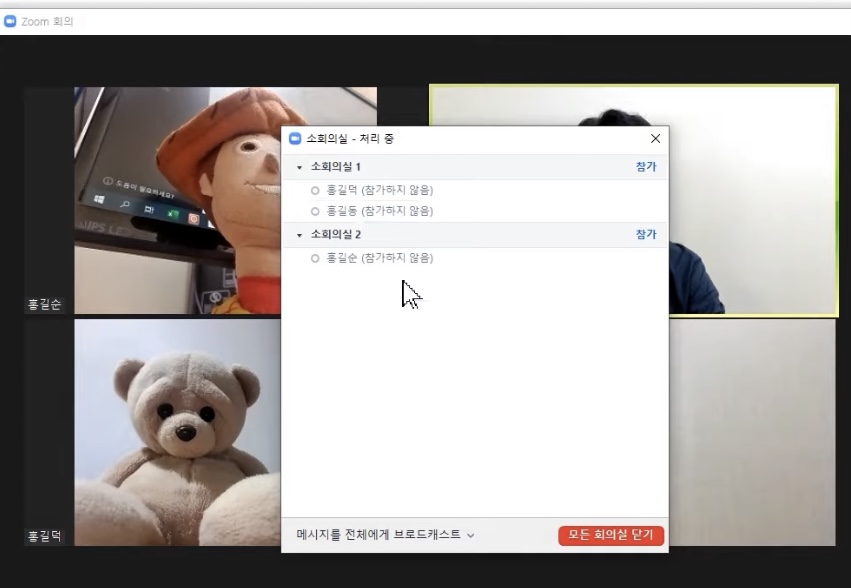Click the Zoom icon in the breakout rooms dialog header

pyautogui.click(x=295, y=138)
